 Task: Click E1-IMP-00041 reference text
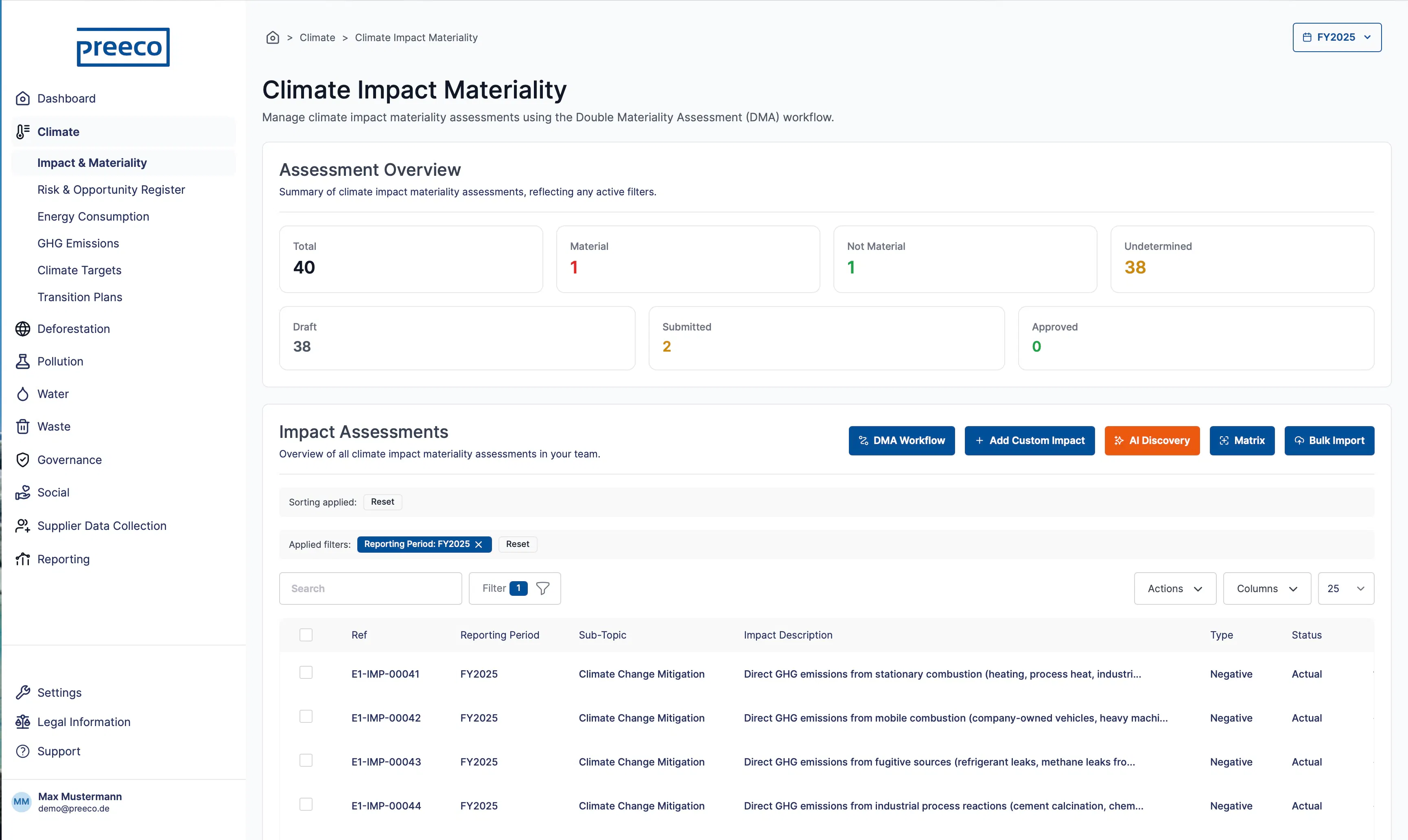[385, 674]
